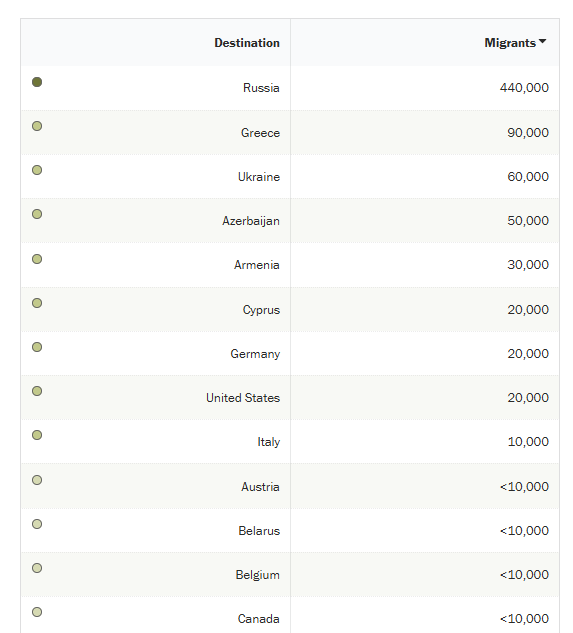Click Canada's <10,000 migrants value
Screen dimensions: 573x633
524,618
